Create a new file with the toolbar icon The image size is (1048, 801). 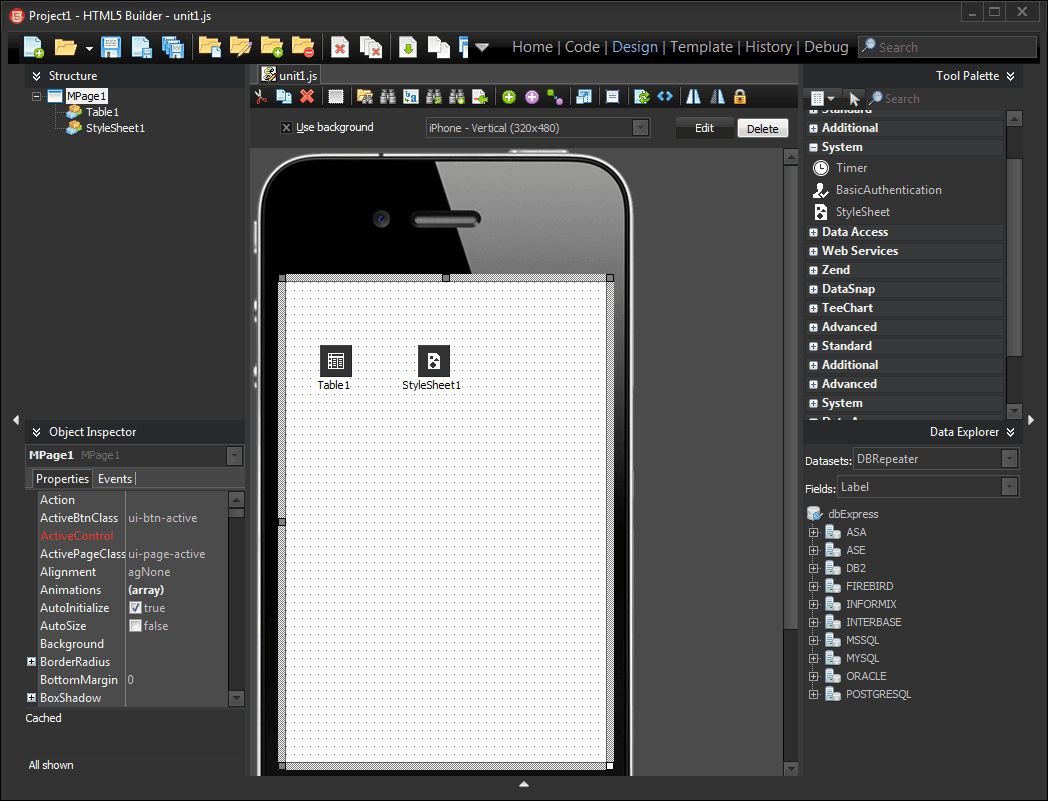[33, 47]
